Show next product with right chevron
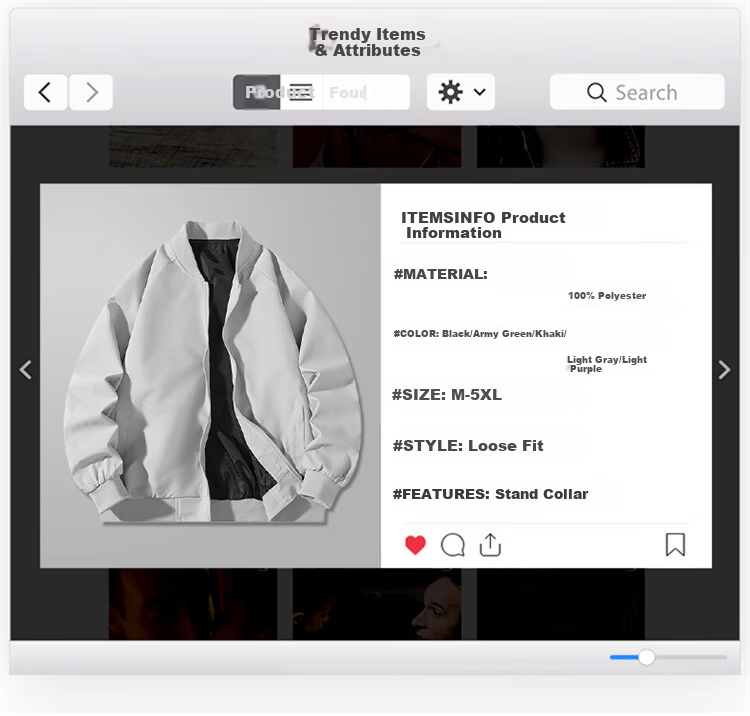Image resolution: width=750 pixels, height=716 pixels. click(x=724, y=370)
